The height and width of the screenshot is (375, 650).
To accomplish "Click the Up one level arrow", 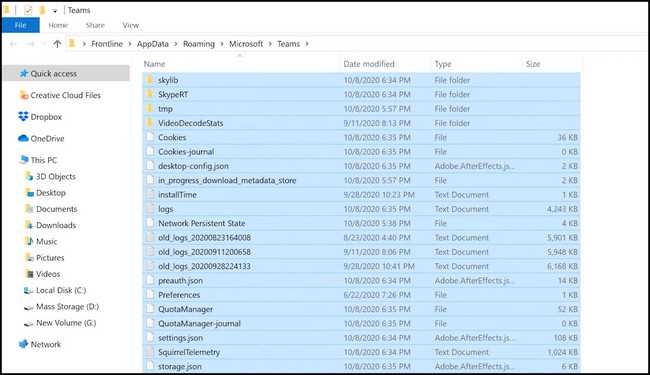I will coord(57,44).
